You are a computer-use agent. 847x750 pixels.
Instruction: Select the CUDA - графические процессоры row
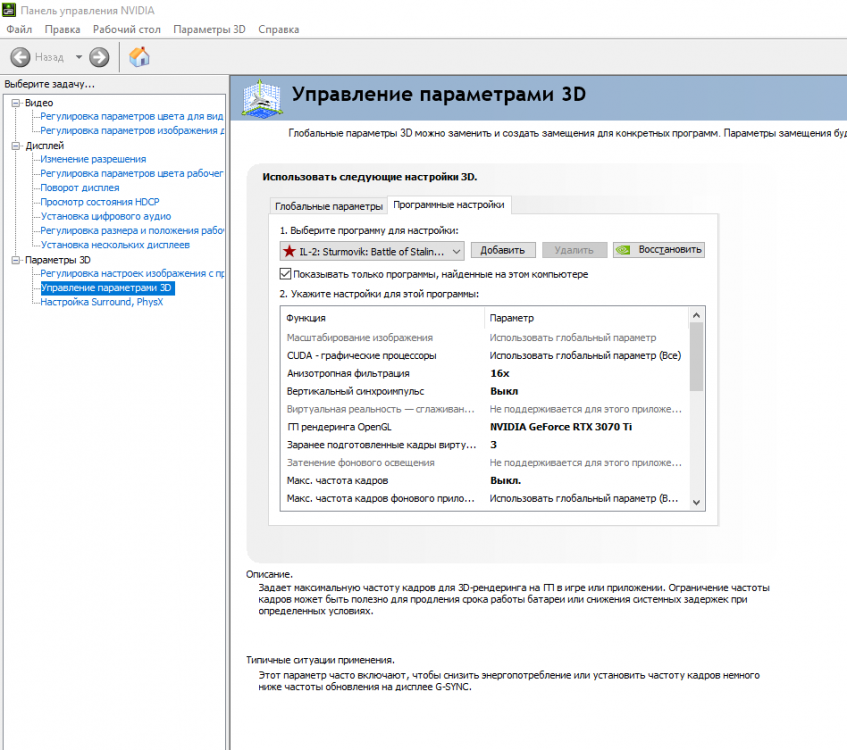pos(485,356)
